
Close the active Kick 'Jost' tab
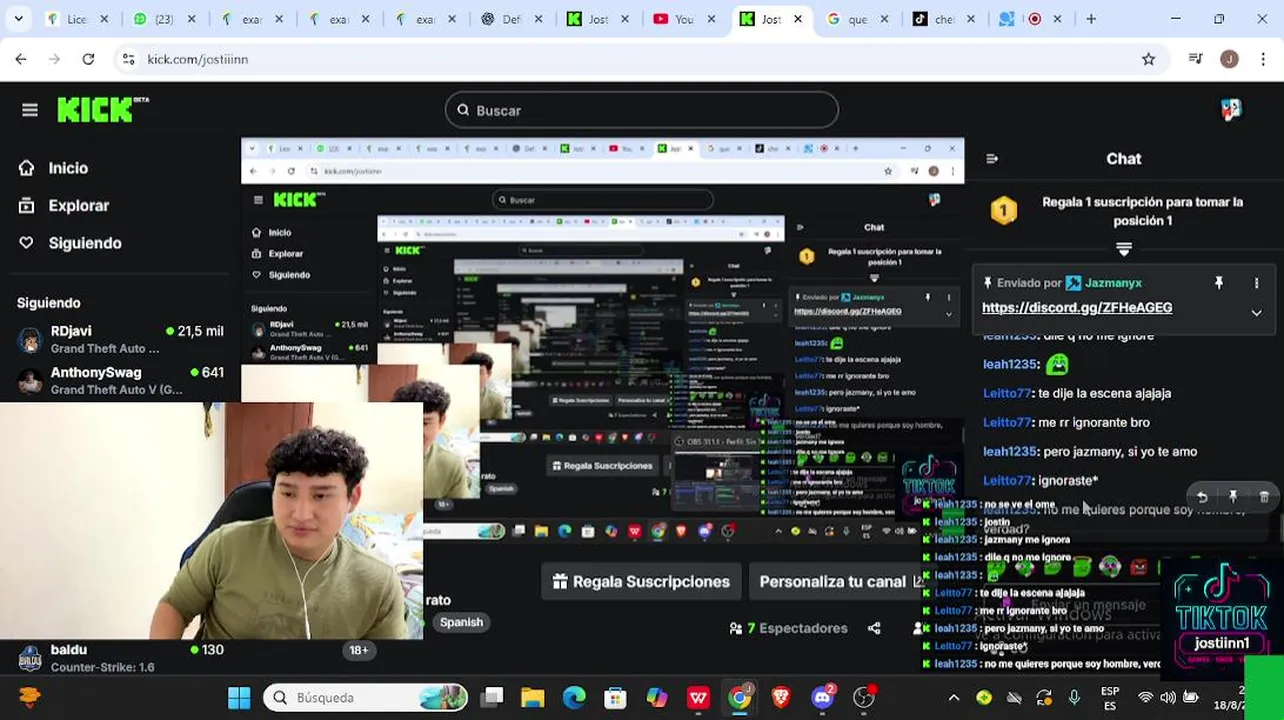click(798, 19)
